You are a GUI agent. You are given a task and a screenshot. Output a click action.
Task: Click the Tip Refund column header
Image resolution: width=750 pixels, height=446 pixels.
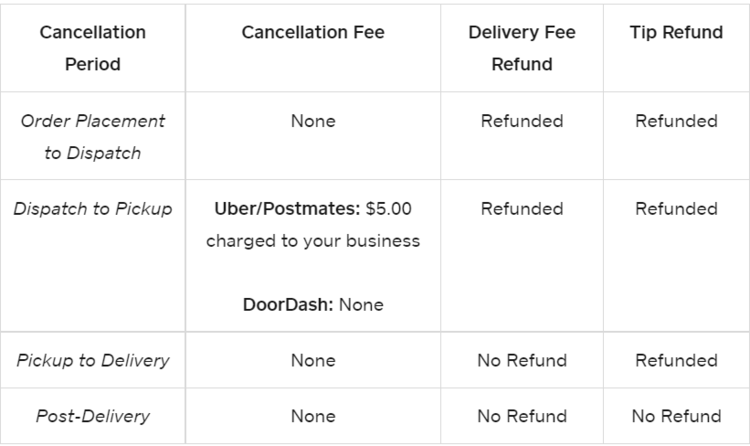coord(677,32)
